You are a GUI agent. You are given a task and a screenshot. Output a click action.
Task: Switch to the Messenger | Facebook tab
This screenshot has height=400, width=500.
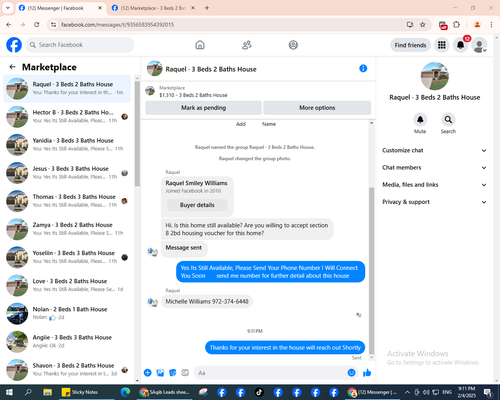(x=60, y=8)
